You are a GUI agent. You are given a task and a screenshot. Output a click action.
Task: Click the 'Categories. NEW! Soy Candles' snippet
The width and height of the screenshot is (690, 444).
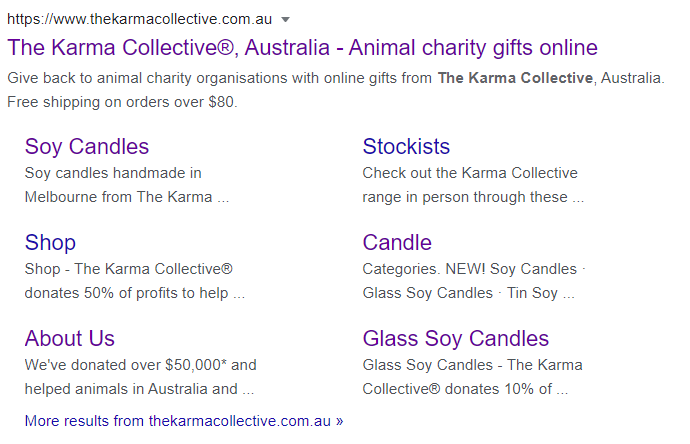469,269
